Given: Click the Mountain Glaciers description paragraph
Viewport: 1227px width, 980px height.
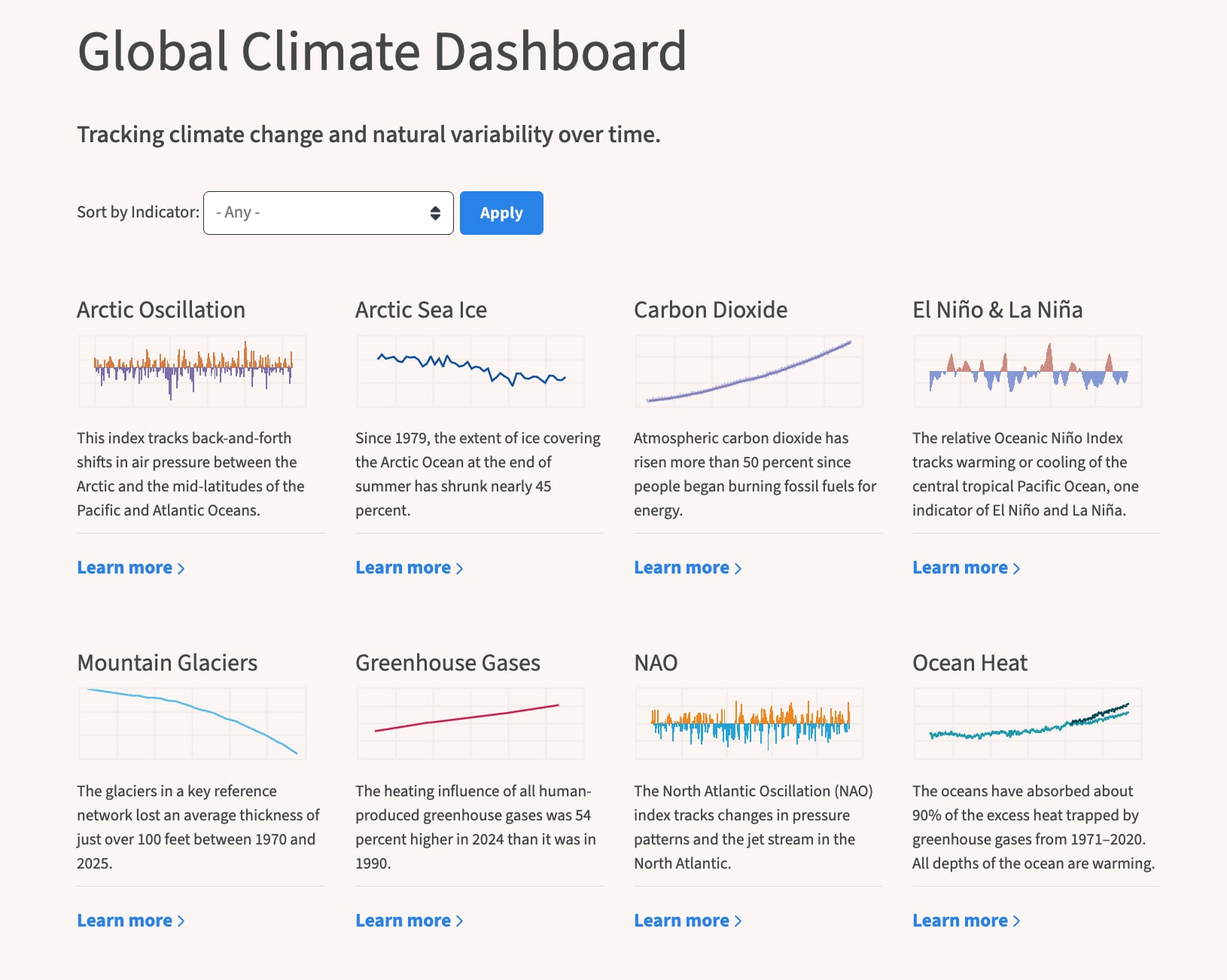Looking at the screenshot, I should [198, 827].
